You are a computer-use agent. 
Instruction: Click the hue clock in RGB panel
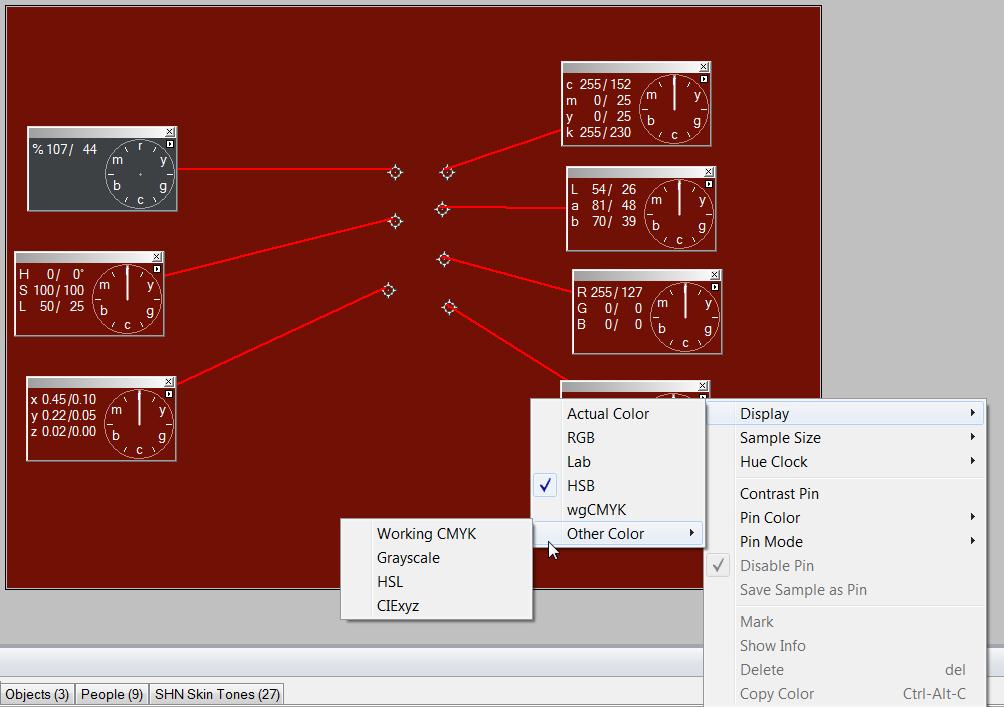coord(685,316)
